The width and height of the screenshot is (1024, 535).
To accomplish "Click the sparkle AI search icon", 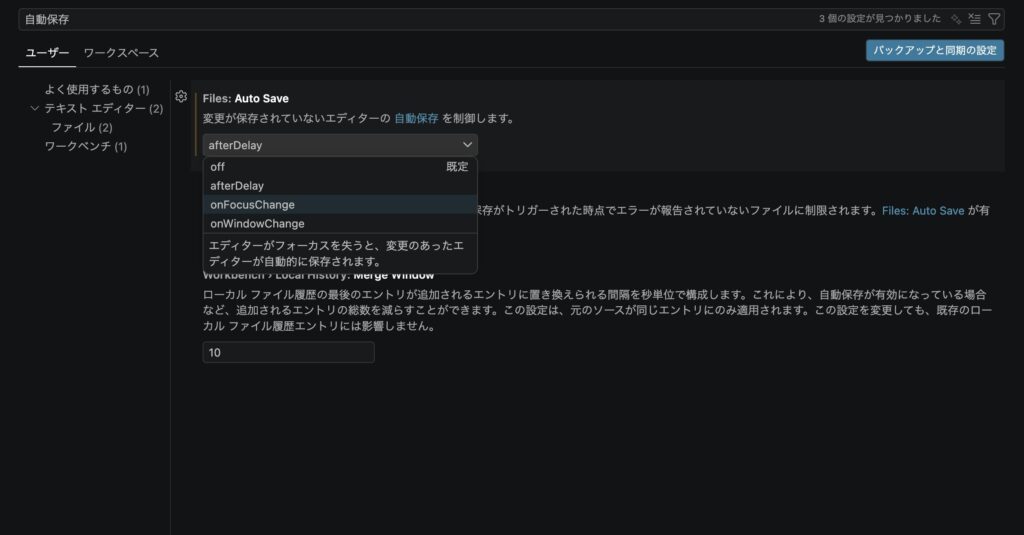I will [x=956, y=19].
